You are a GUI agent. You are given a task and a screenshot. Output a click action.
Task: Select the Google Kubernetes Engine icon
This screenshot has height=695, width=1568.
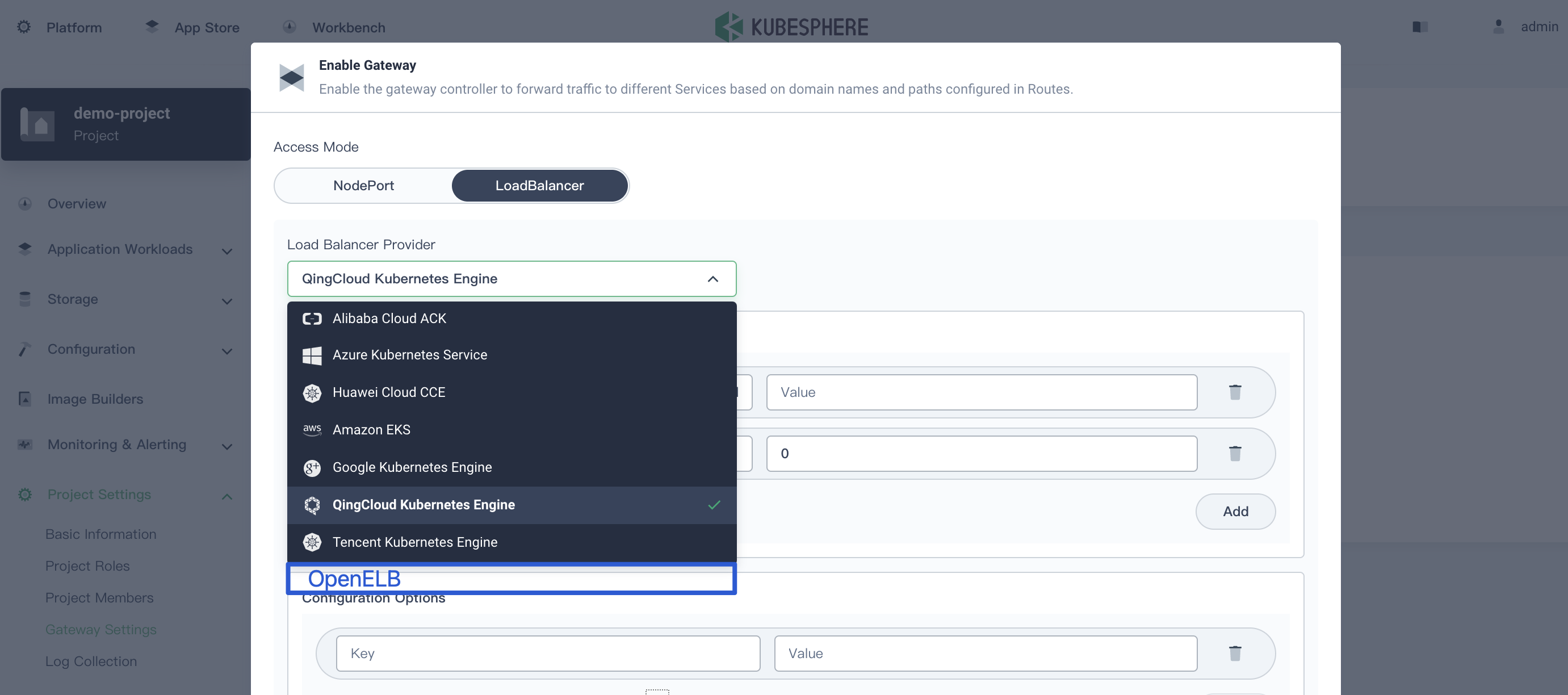point(312,467)
